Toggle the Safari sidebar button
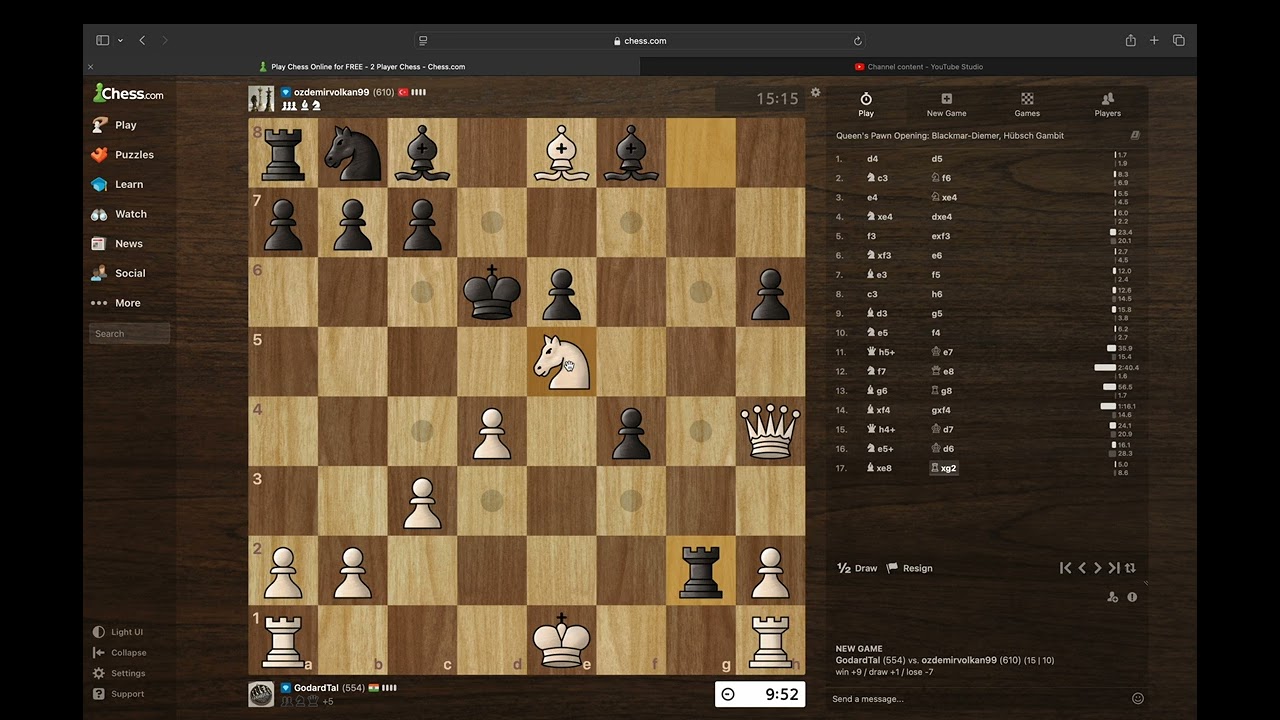 click(x=102, y=41)
